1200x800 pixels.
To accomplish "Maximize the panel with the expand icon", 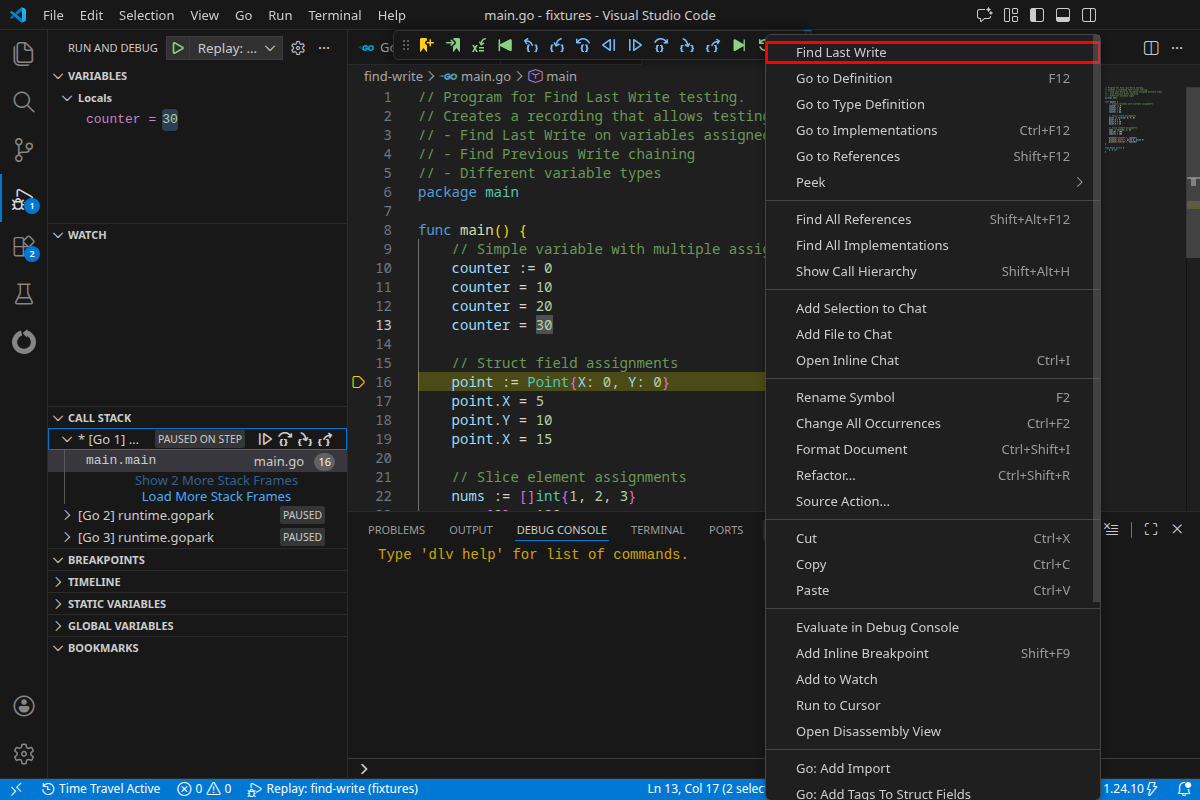I will click(x=1150, y=529).
